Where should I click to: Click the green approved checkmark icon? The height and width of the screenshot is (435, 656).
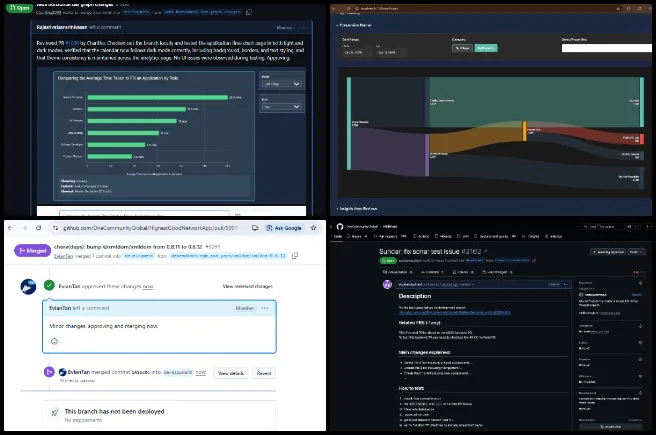(49, 286)
